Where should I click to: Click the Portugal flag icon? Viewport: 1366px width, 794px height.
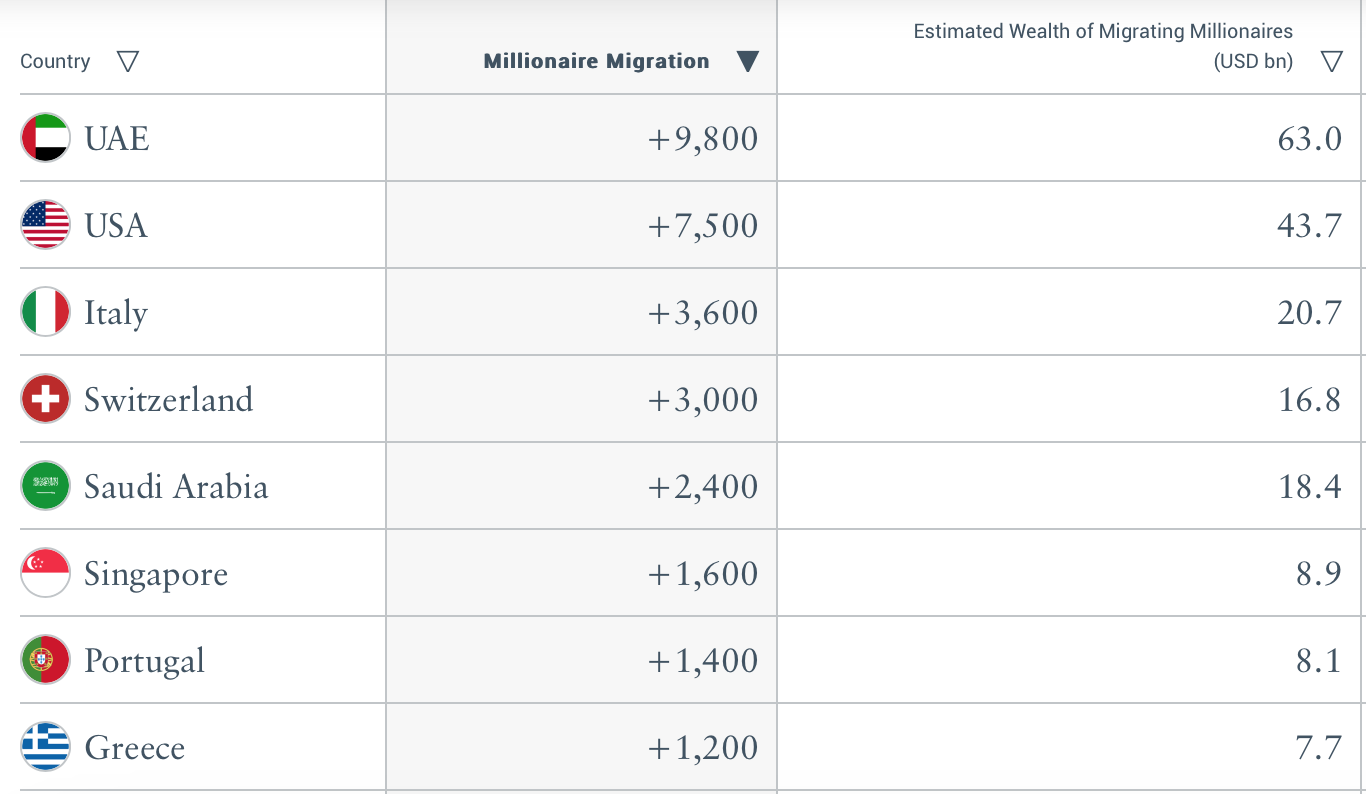45,660
